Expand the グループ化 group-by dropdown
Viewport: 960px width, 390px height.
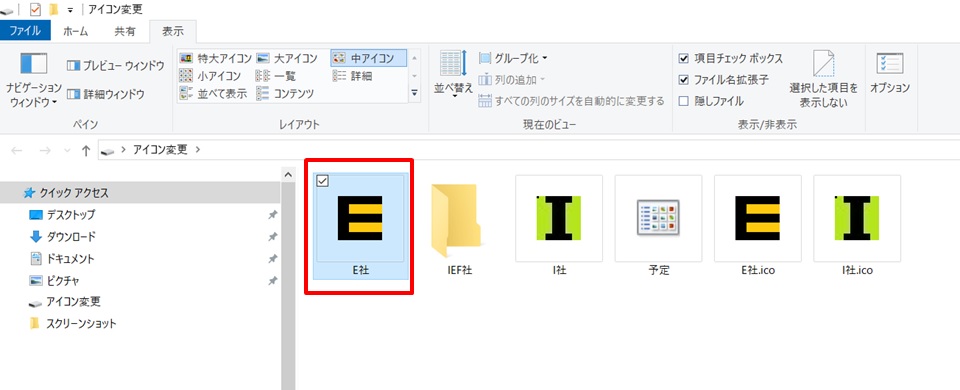click(x=513, y=59)
